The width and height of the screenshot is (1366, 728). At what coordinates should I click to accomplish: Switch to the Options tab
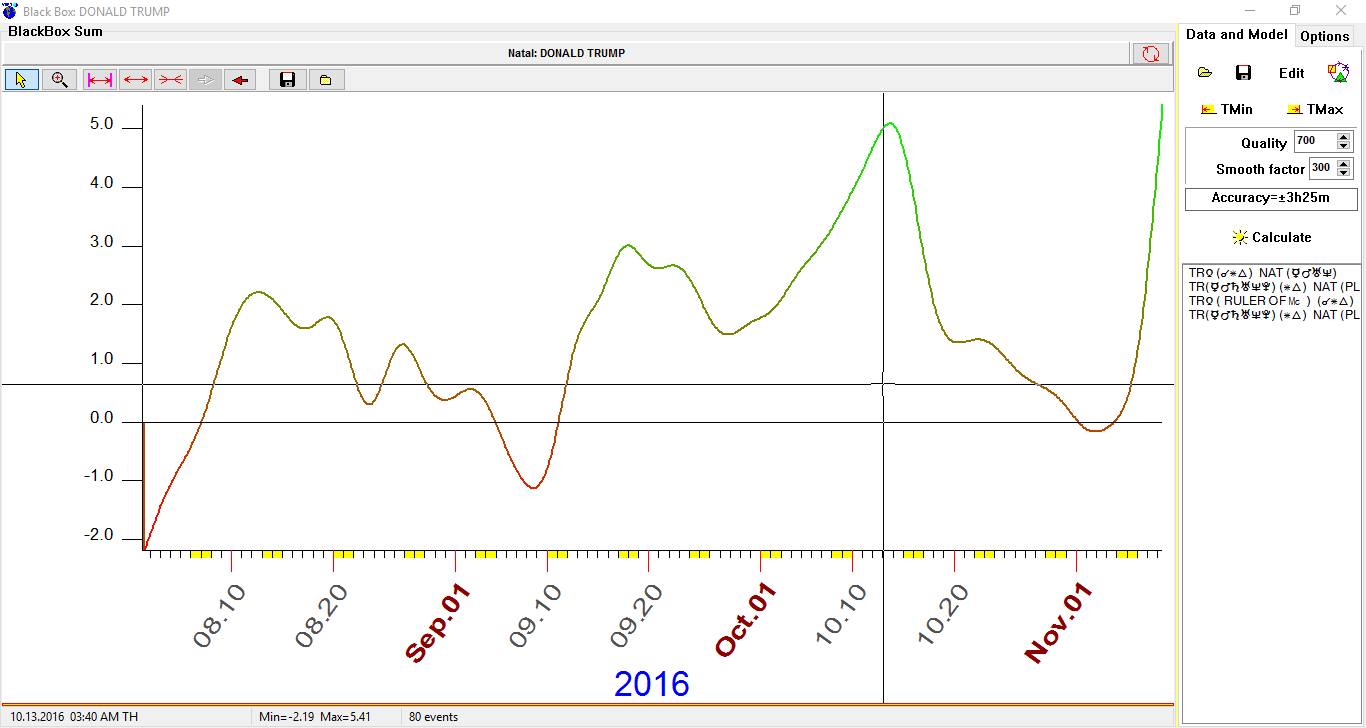1324,36
